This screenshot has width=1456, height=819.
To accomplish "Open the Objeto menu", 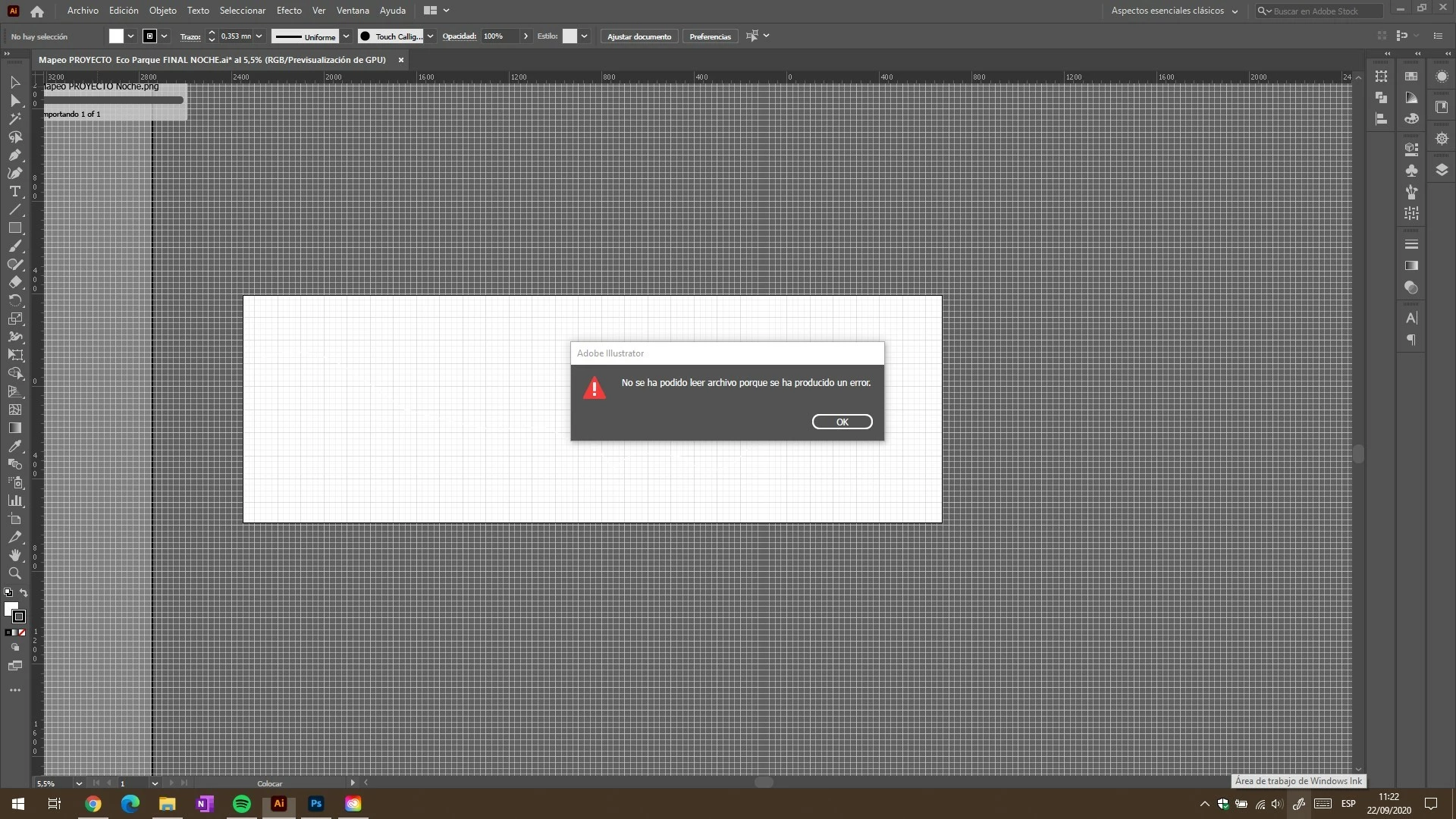I will click(x=162, y=11).
